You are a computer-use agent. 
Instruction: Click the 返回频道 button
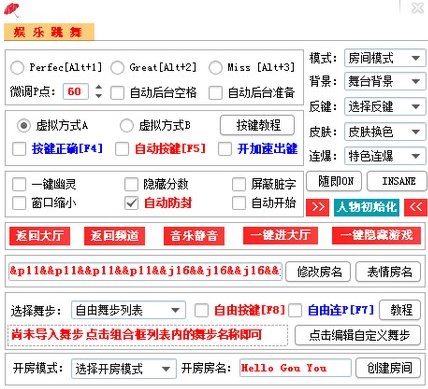click(x=114, y=236)
